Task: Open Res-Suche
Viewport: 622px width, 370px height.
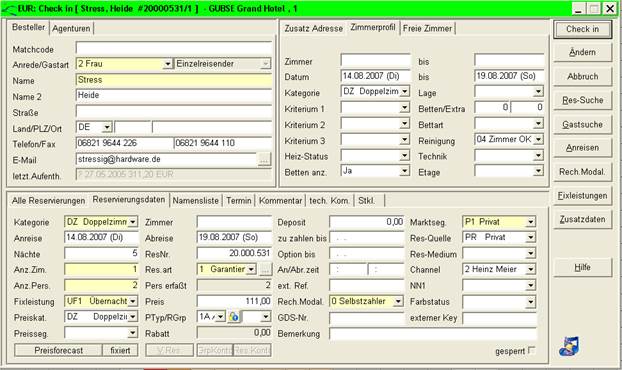Action: coord(582,100)
